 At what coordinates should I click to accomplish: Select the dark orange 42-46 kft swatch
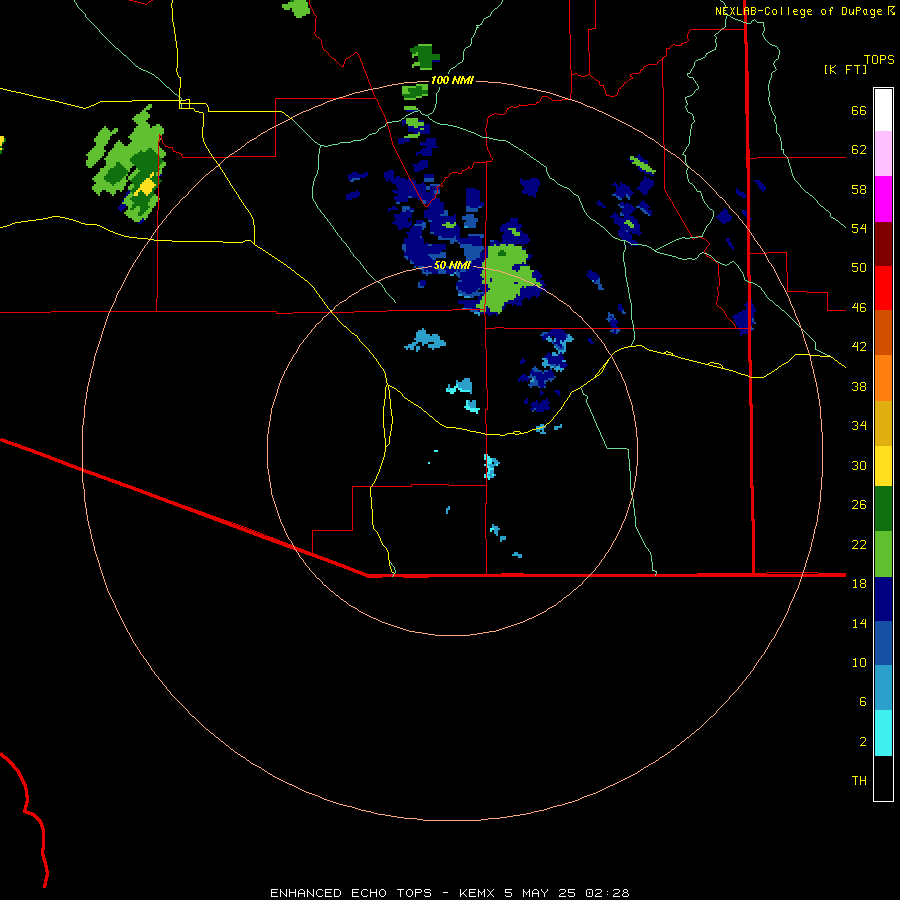pyautogui.click(x=883, y=333)
